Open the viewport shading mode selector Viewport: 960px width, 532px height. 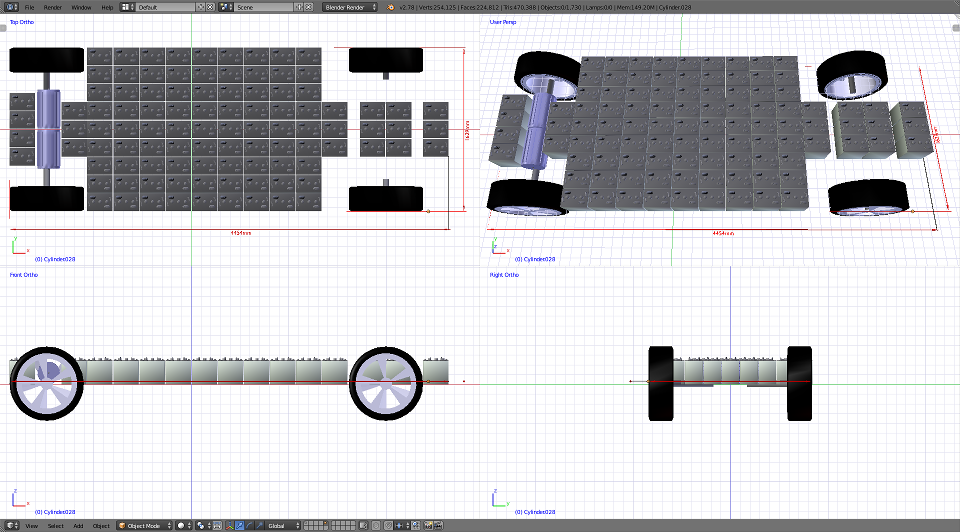(x=183, y=525)
